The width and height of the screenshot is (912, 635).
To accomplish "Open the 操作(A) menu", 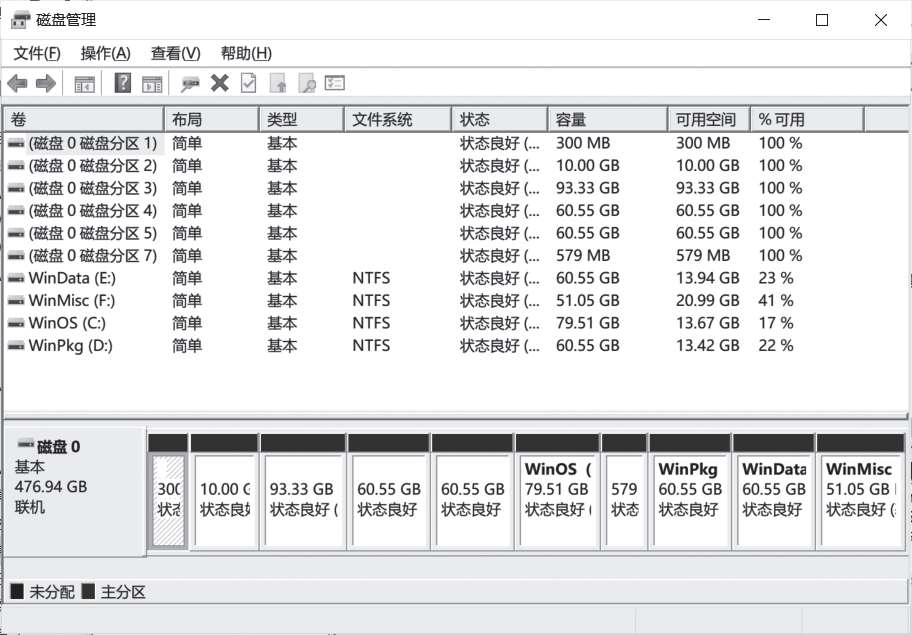I will point(105,53).
